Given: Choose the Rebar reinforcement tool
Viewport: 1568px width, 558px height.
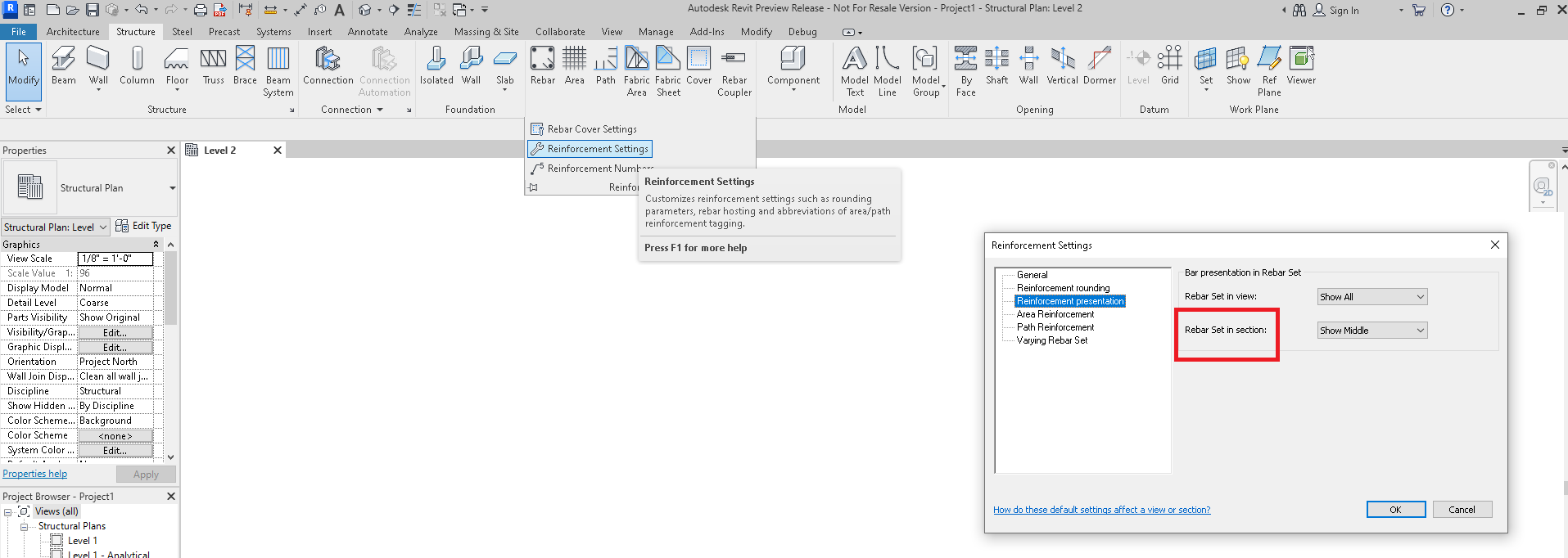Looking at the screenshot, I should [542, 65].
